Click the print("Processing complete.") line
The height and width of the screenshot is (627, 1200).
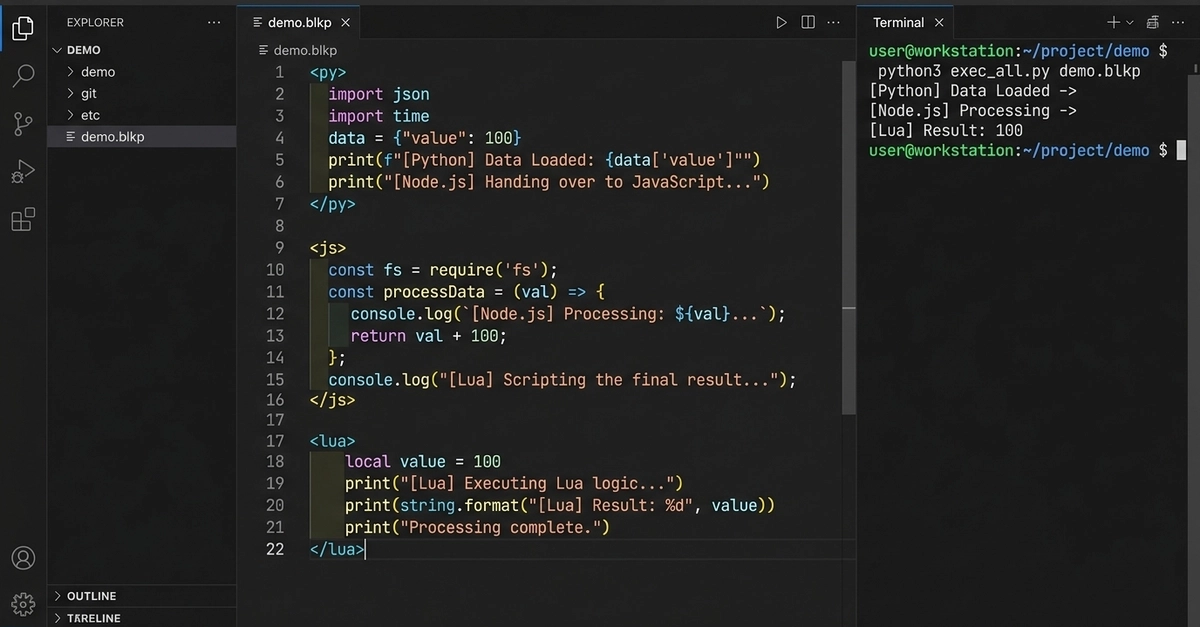tap(477, 527)
